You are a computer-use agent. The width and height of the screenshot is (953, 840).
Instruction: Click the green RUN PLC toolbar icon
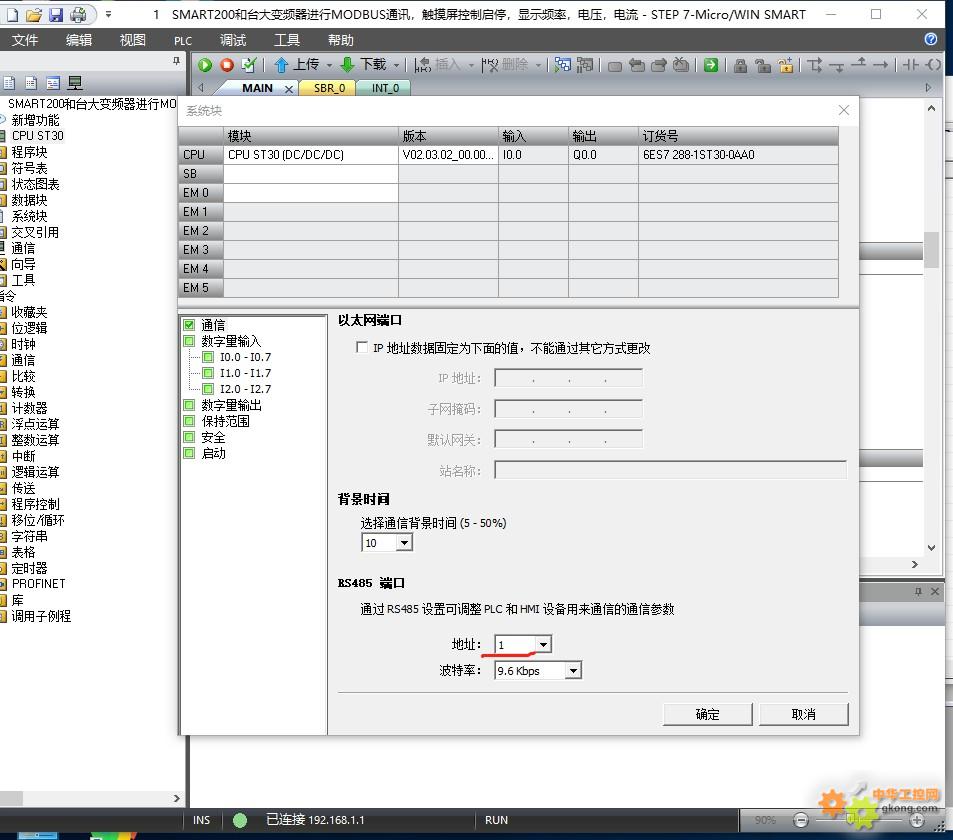[205, 65]
